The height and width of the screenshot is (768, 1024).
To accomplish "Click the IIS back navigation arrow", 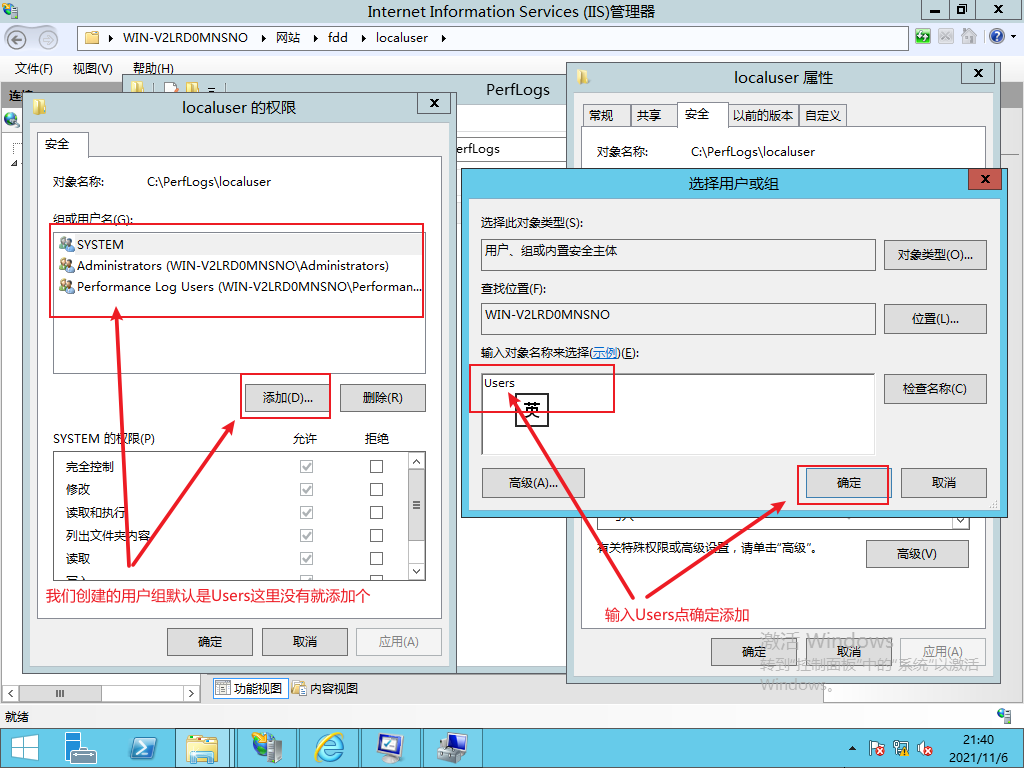I will point(16,39).
